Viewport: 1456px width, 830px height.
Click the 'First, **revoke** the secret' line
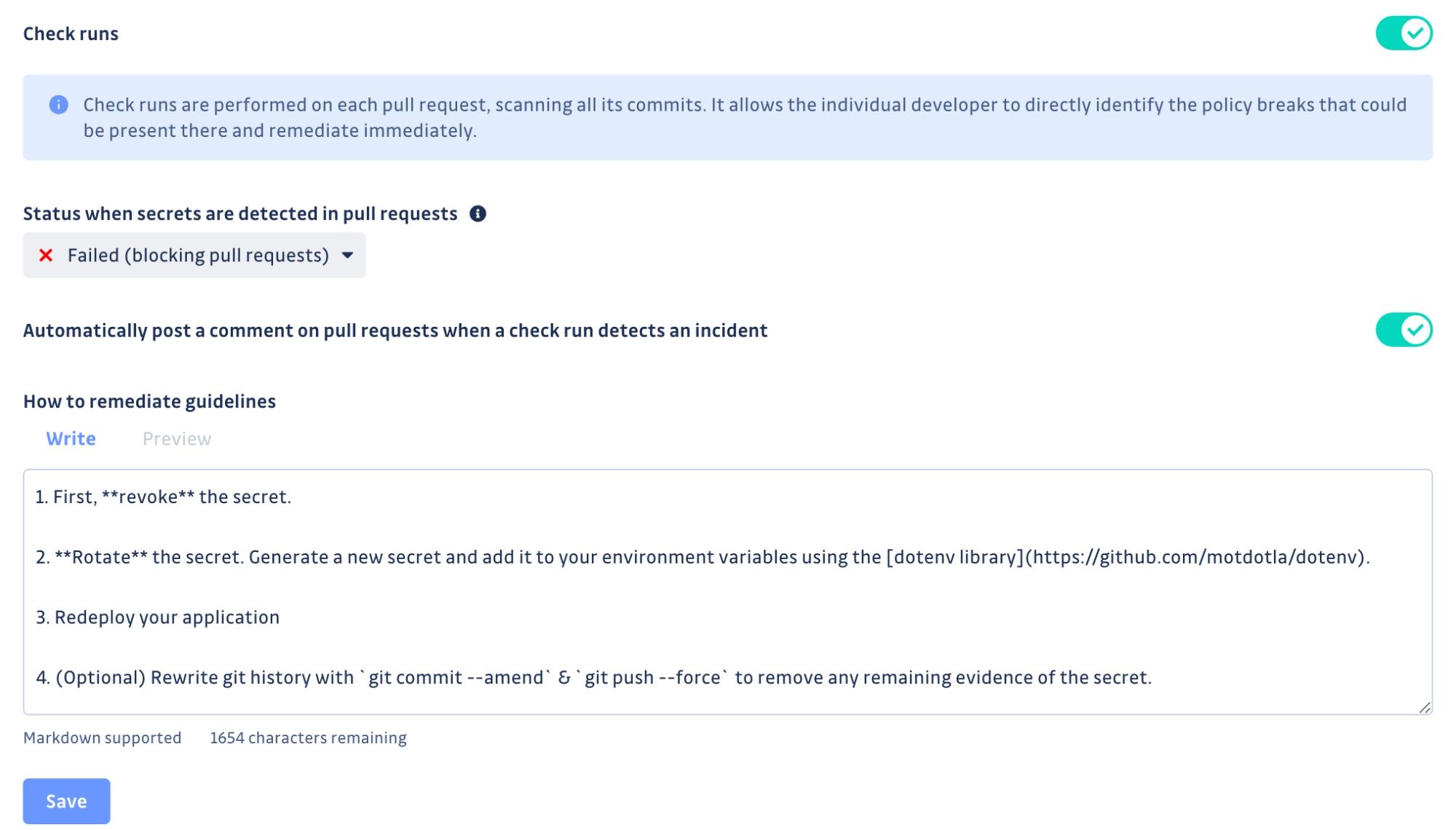(164, 497)
